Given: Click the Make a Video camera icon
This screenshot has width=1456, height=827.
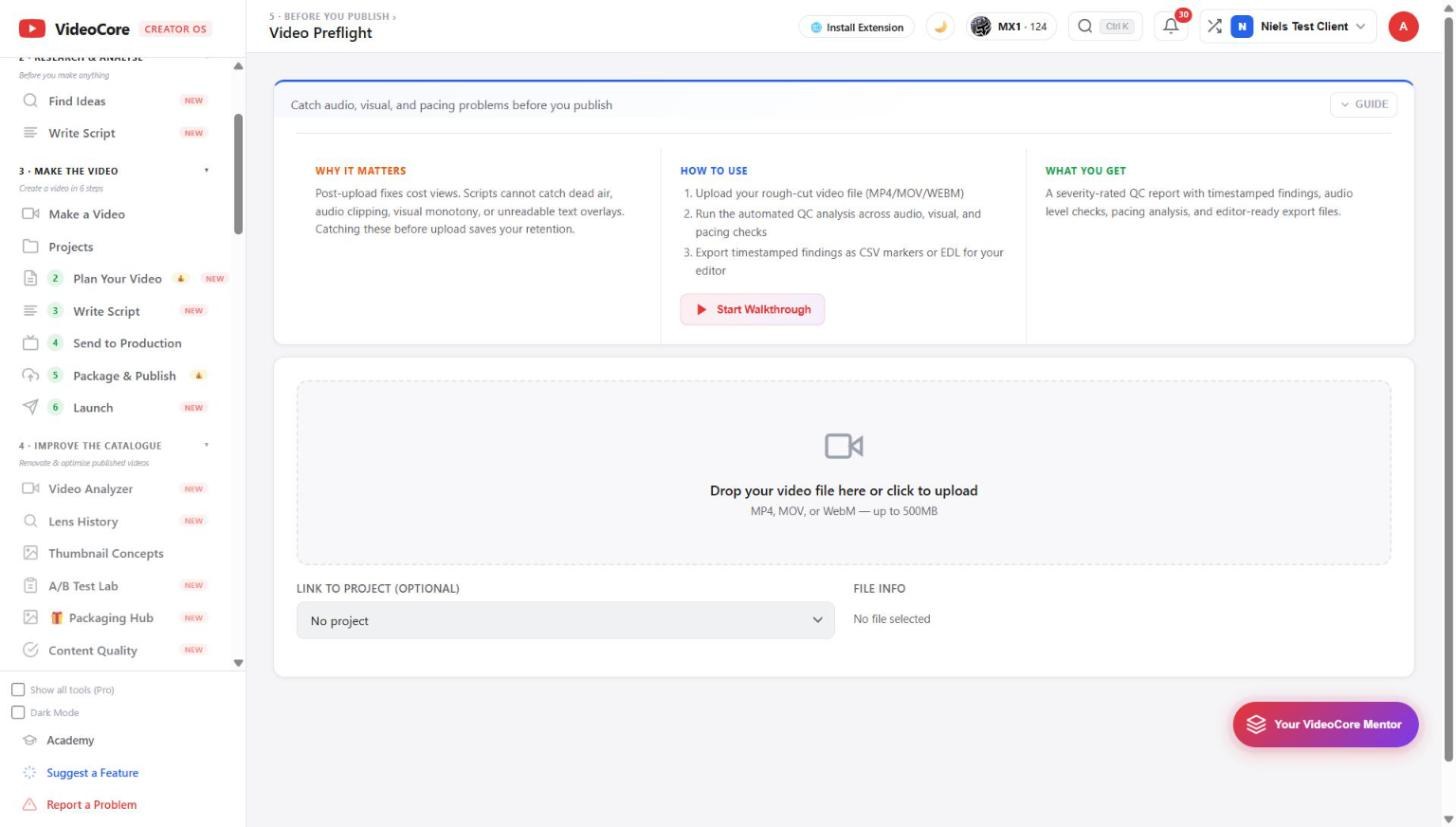Looking at the screenshot, I should pos(30,214).
